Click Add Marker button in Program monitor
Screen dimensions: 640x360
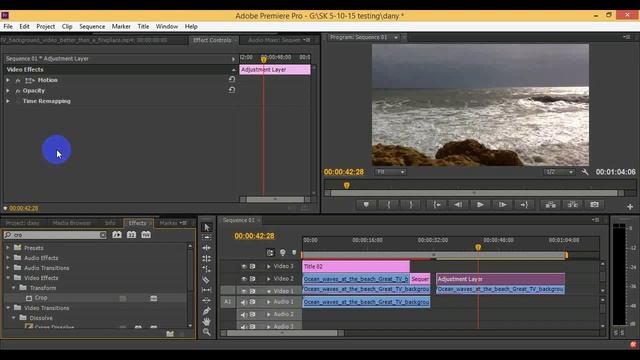[366, 204]
